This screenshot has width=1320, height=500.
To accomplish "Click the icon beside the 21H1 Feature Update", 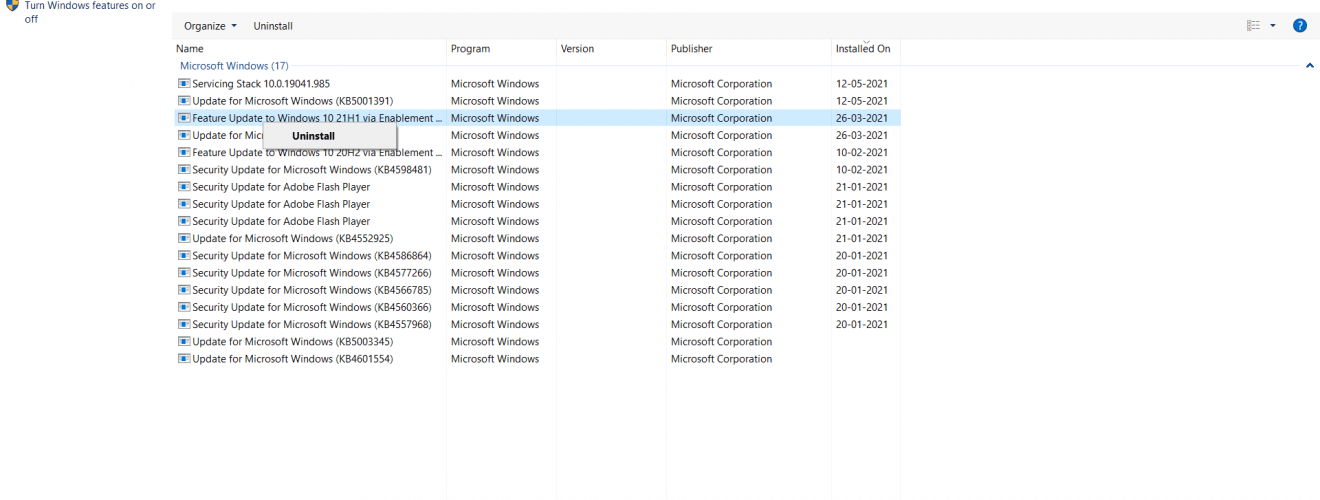I will 184,118.
